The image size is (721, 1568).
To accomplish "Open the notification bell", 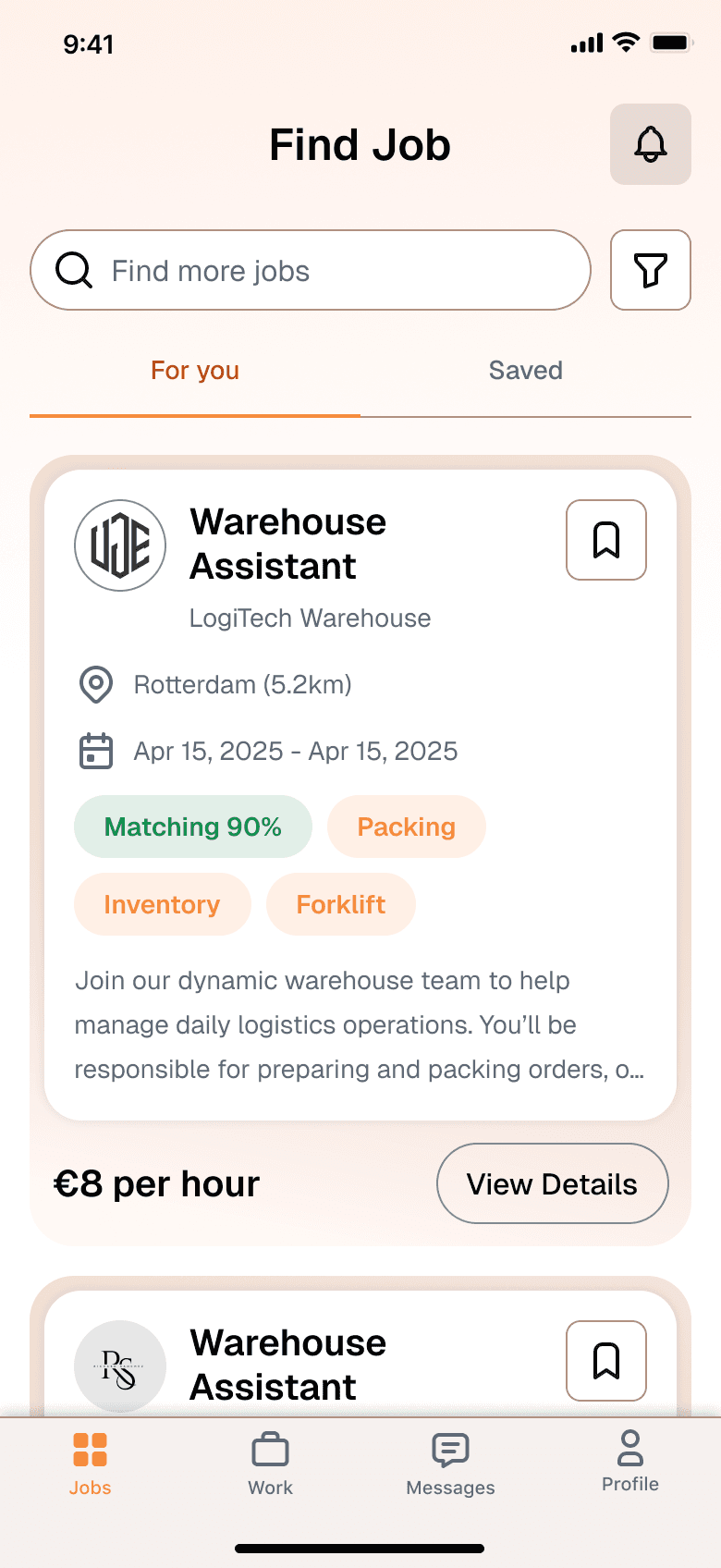I will pyautogui.click(x=650, y=145).
